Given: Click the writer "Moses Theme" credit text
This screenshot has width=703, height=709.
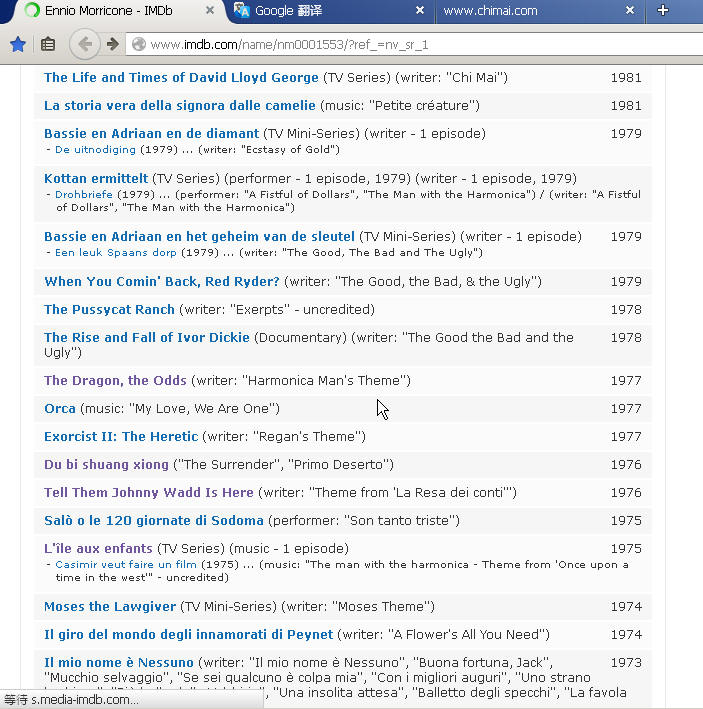Looking at the screenshot, I should tap(358, 606).
